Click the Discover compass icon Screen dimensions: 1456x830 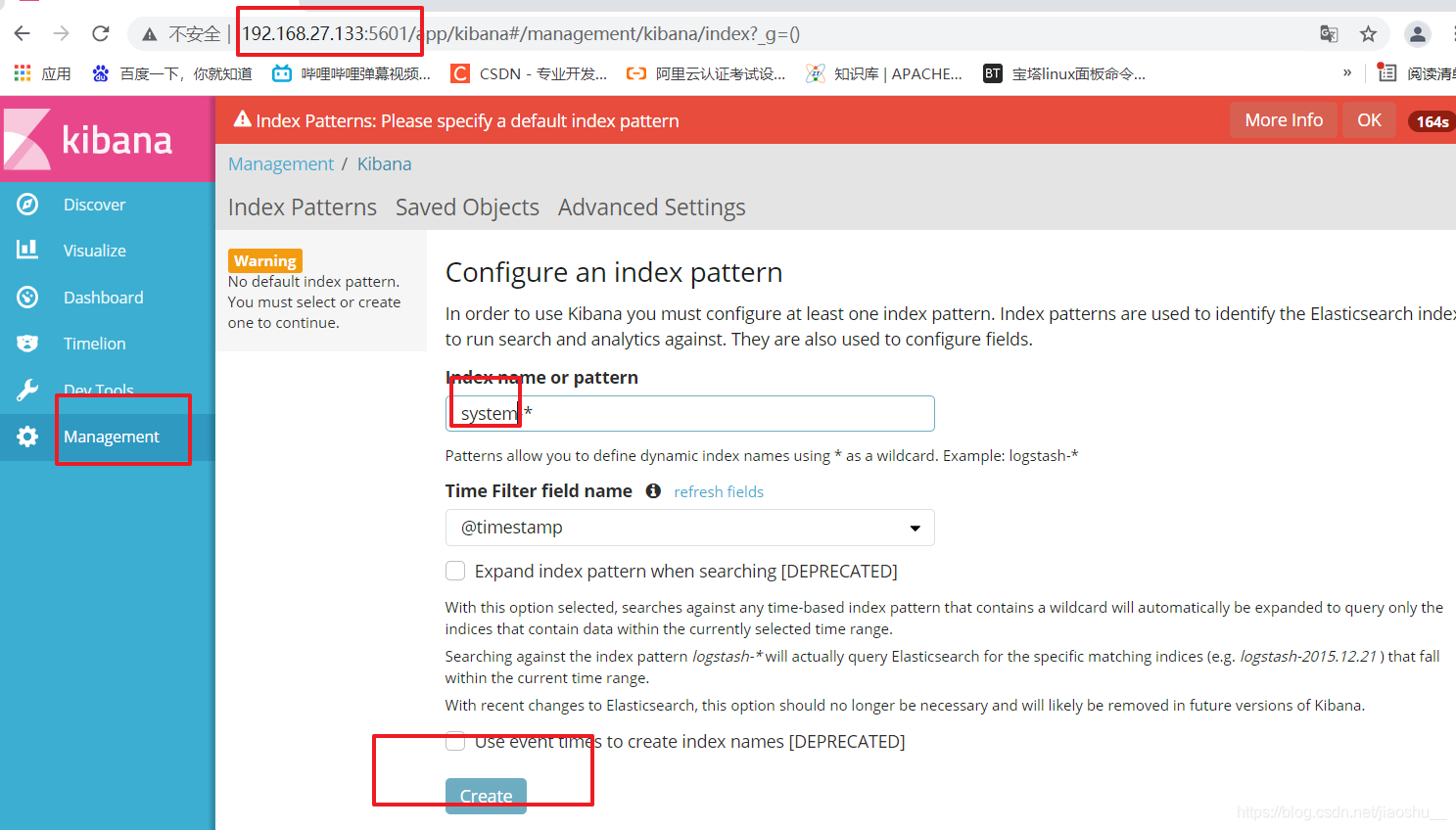(27, 205)
